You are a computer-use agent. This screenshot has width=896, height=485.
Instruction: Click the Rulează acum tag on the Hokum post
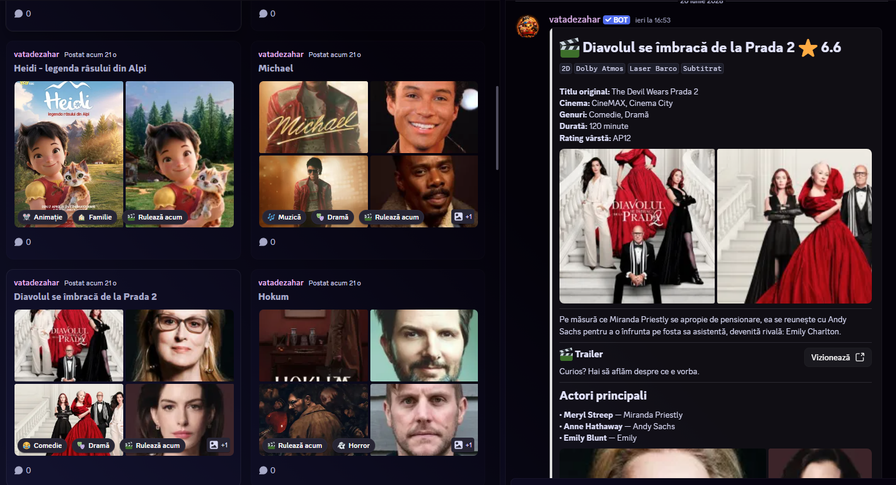[295, 446]
